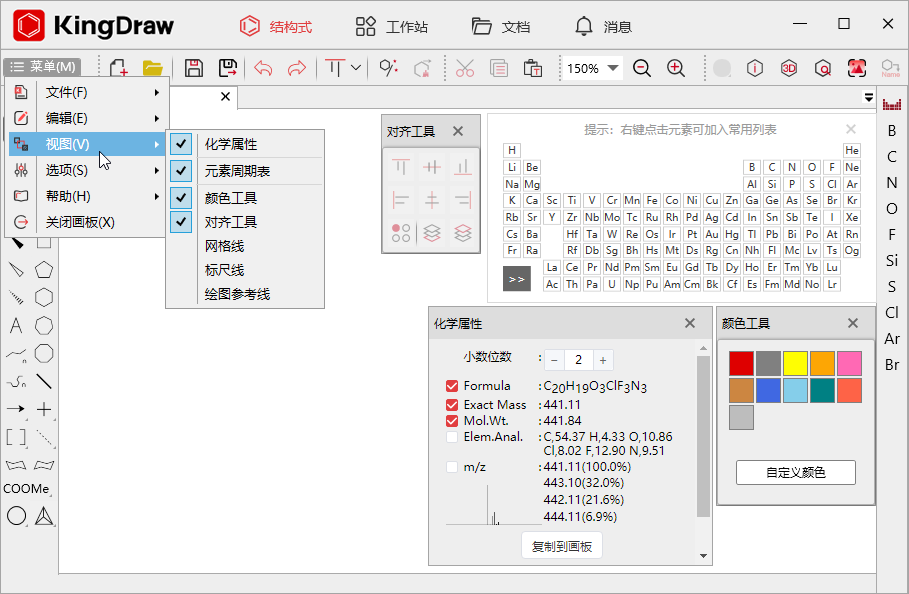This screenshot has height=594, width=909.
Task: Open the 3D view icon
Action: (x=789, y=68)
